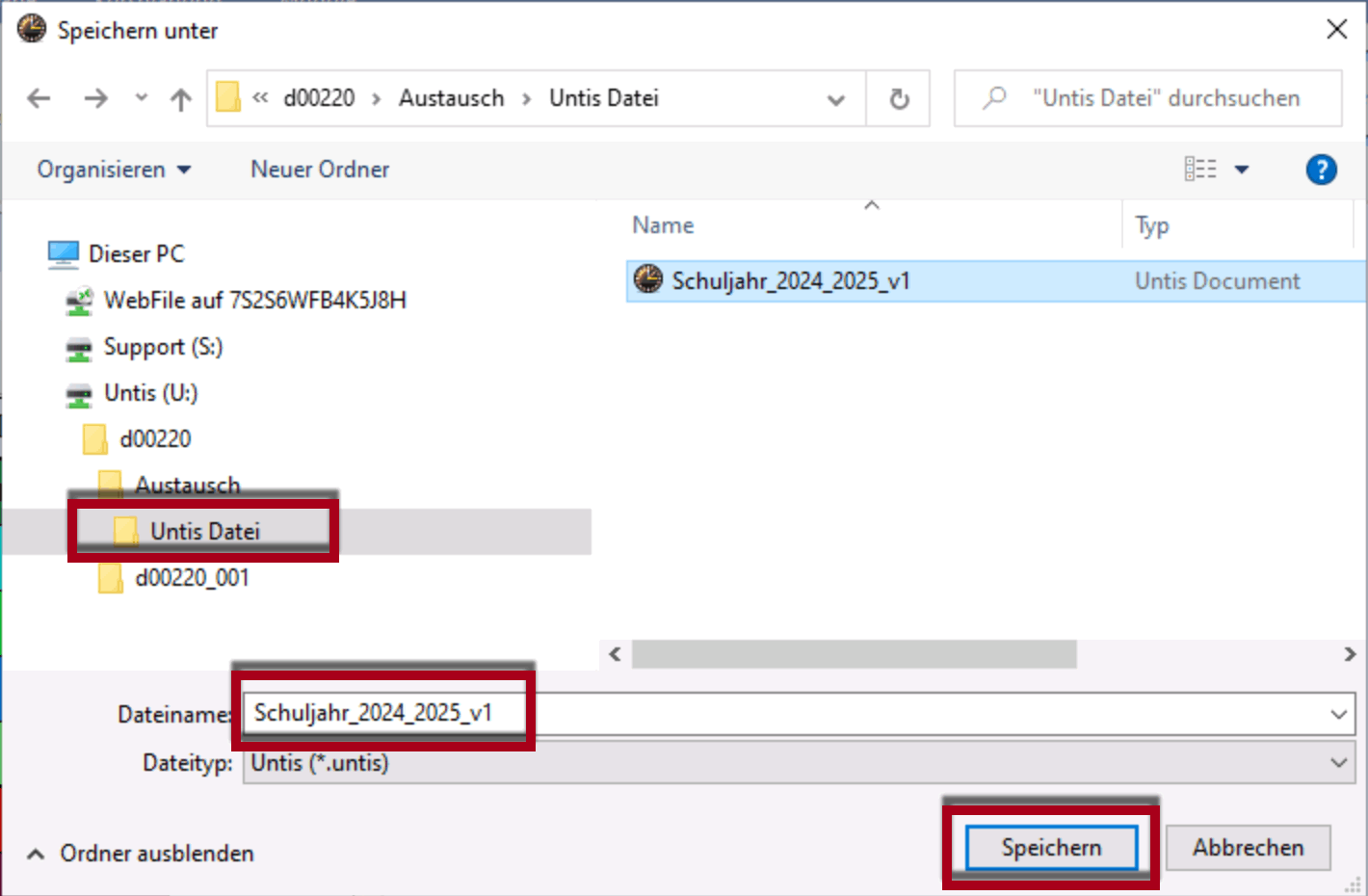Go up one folder level
The width and height of the screenshot is (1368, 896).
click(x=180, y=98)
